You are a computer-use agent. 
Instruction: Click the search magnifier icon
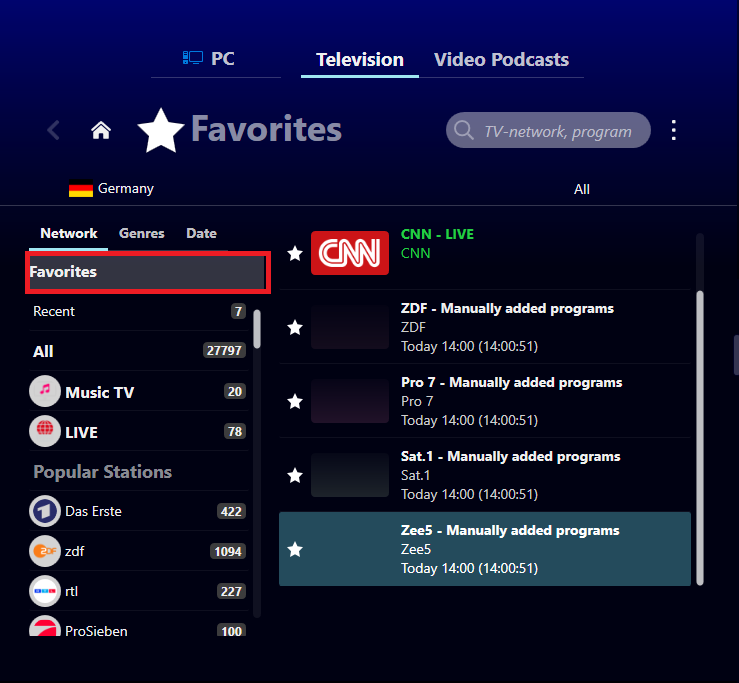[464, 130]
